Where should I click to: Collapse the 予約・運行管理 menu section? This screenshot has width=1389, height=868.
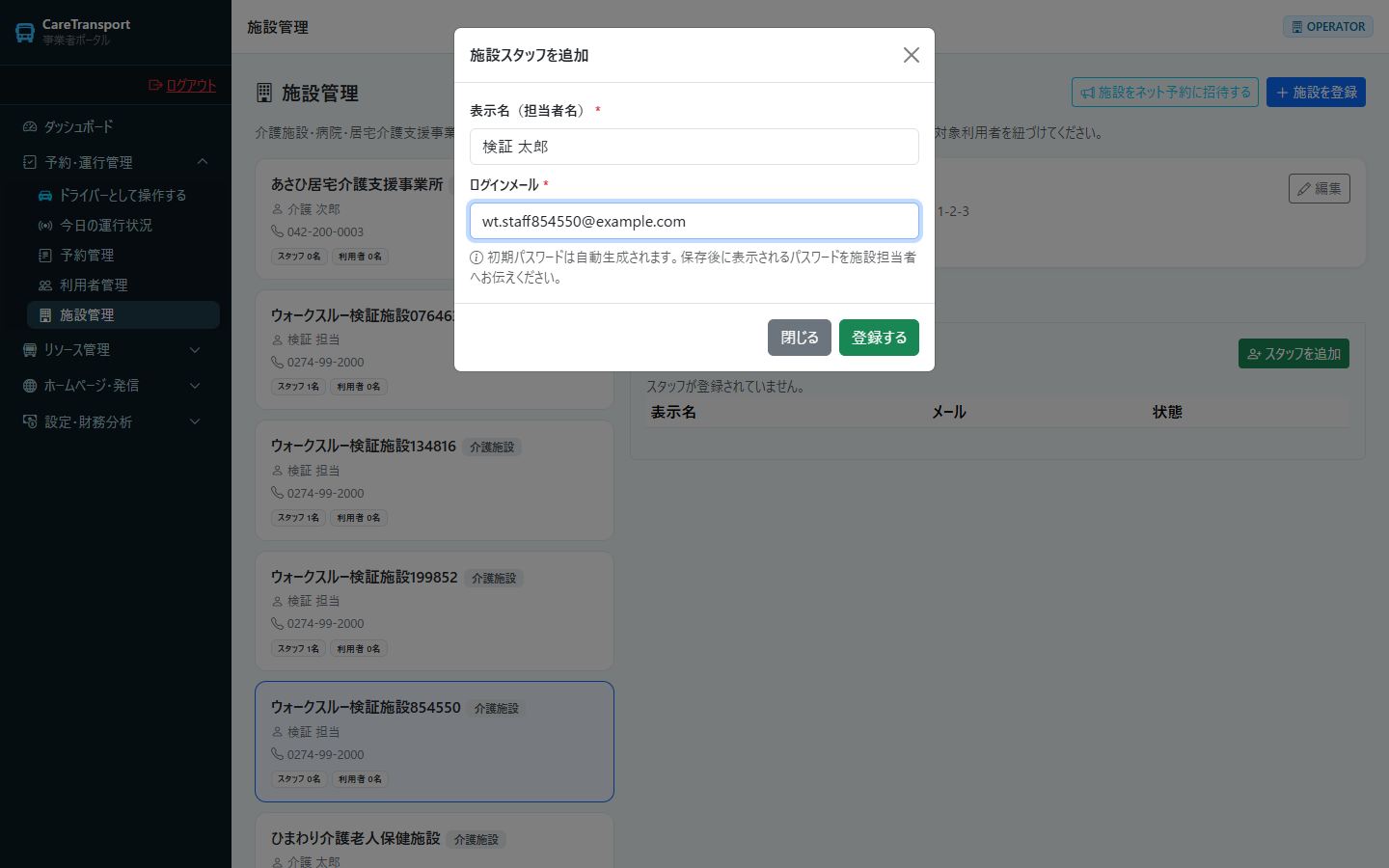[116, 162]
